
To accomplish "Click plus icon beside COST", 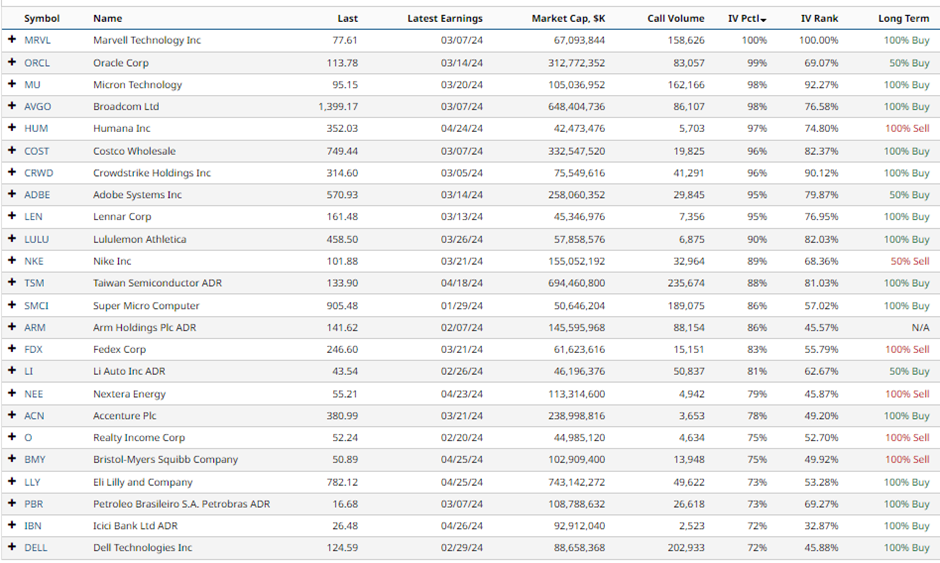I will [12, 151].
